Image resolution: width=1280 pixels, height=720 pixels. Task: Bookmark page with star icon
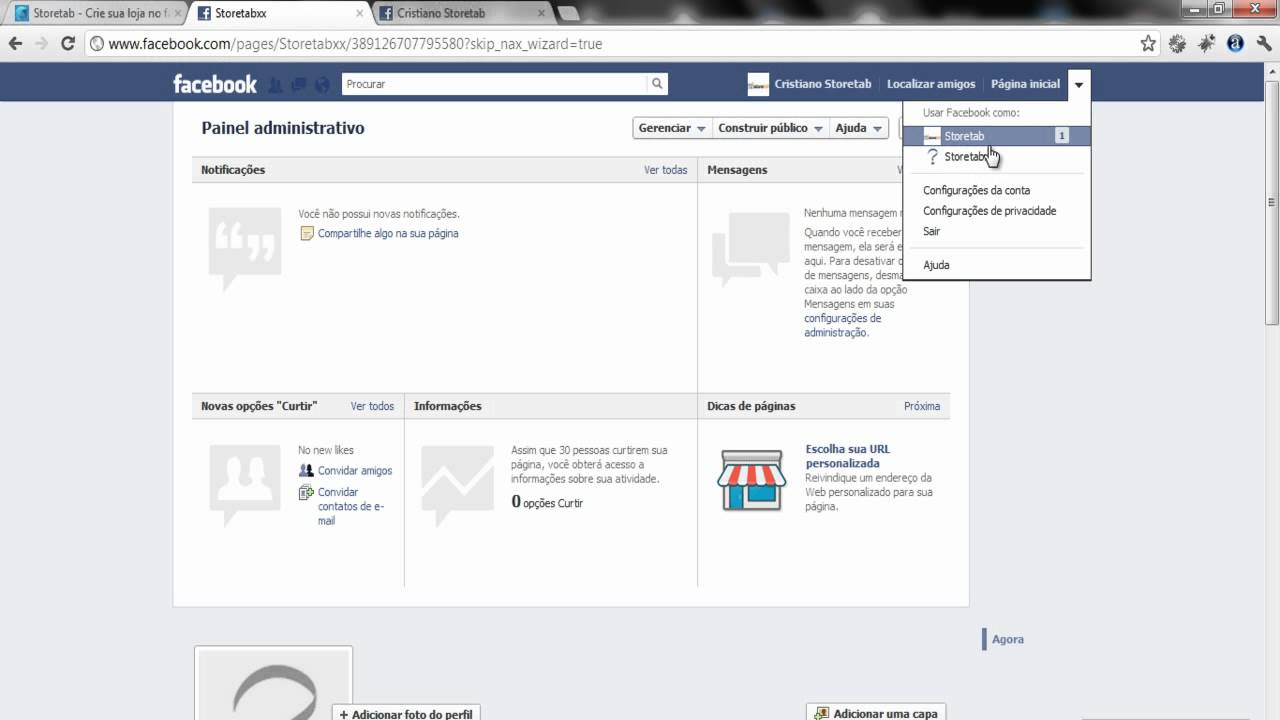(x=1148, y=44)
